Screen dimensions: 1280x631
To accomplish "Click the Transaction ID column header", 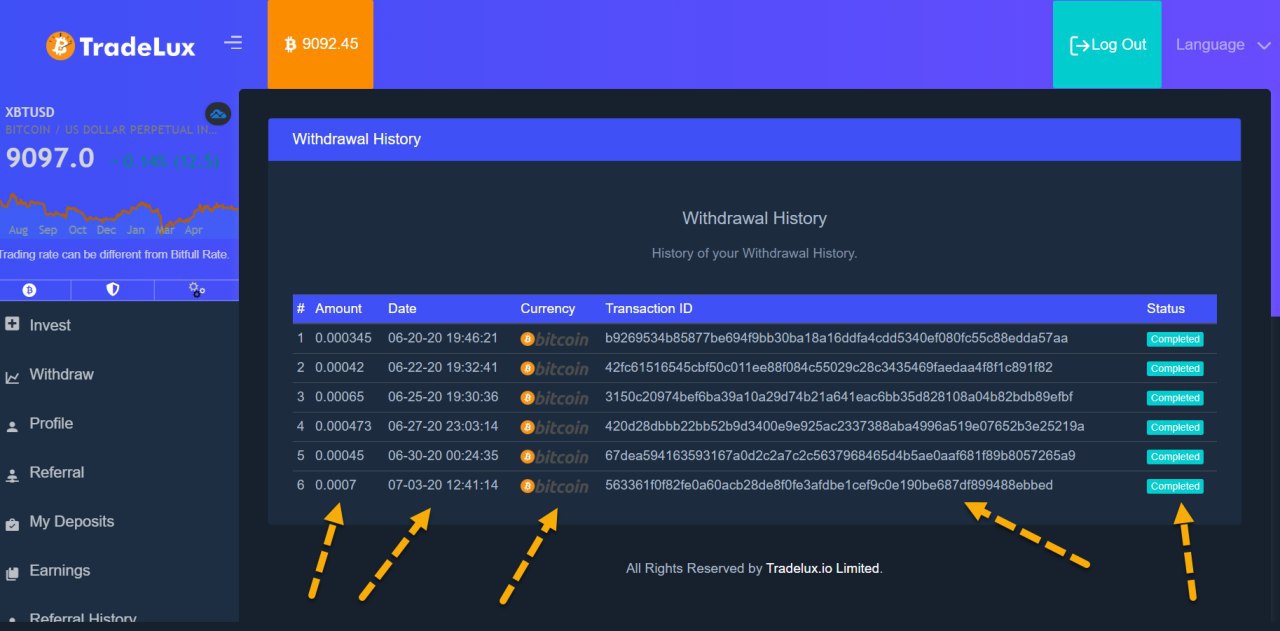I will click(x=649, y=308).
